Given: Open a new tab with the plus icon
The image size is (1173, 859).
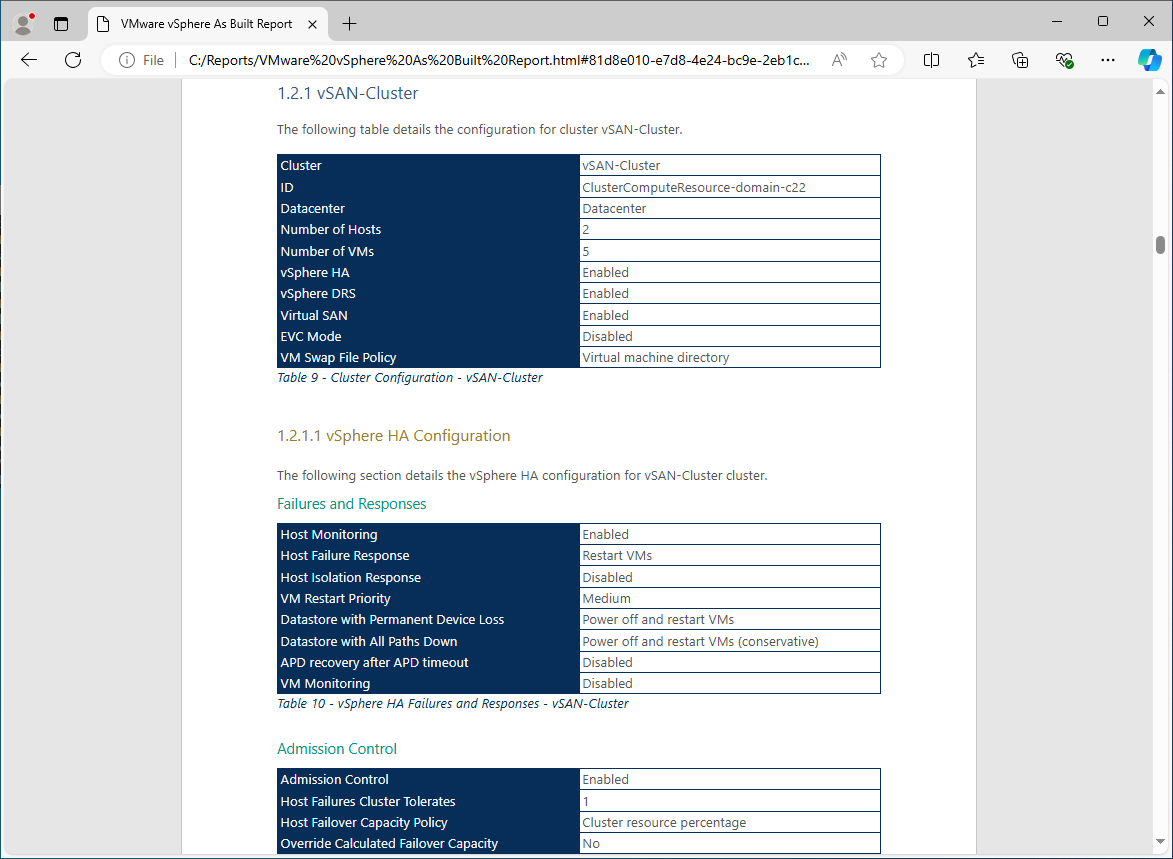Looking at the screenshot, I should [x=349, y=24].
